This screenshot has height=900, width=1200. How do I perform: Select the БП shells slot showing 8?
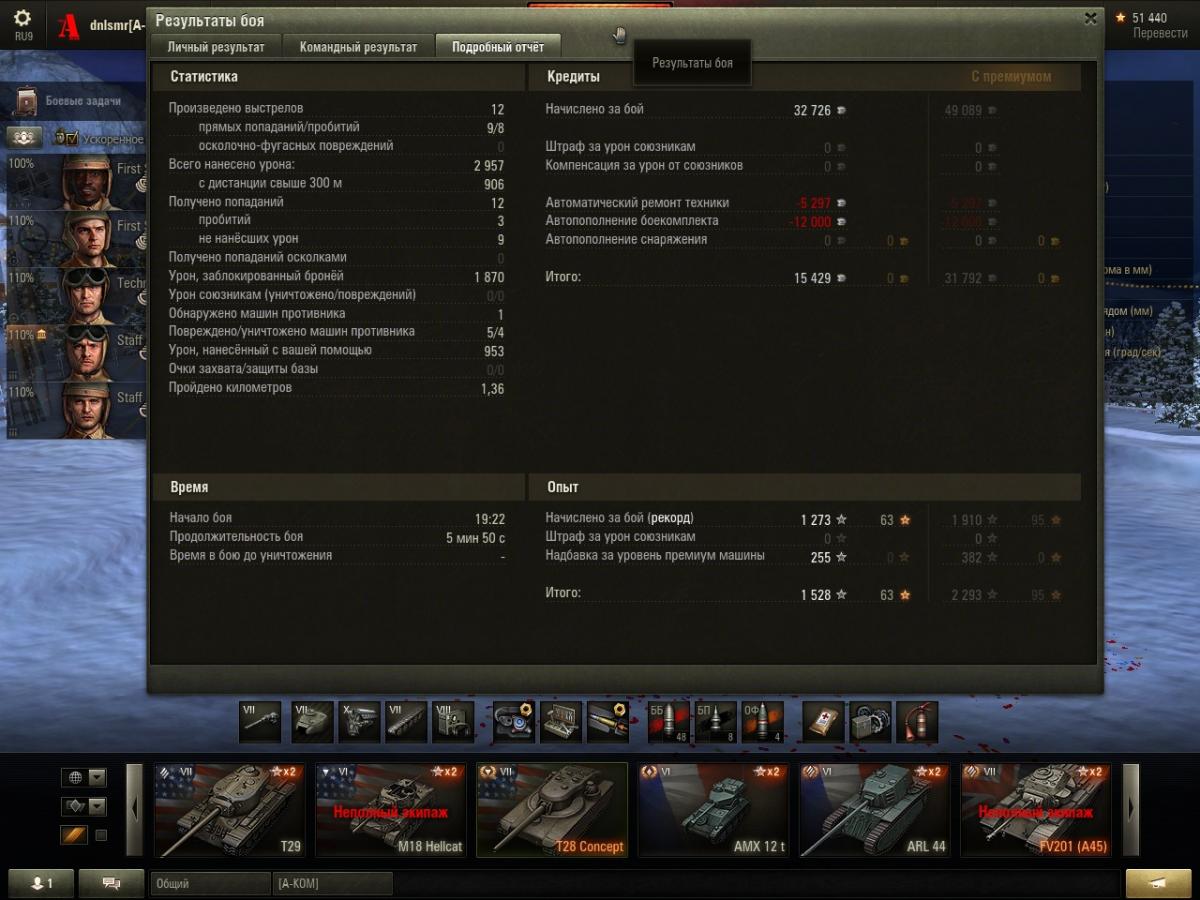coord(716,722)
